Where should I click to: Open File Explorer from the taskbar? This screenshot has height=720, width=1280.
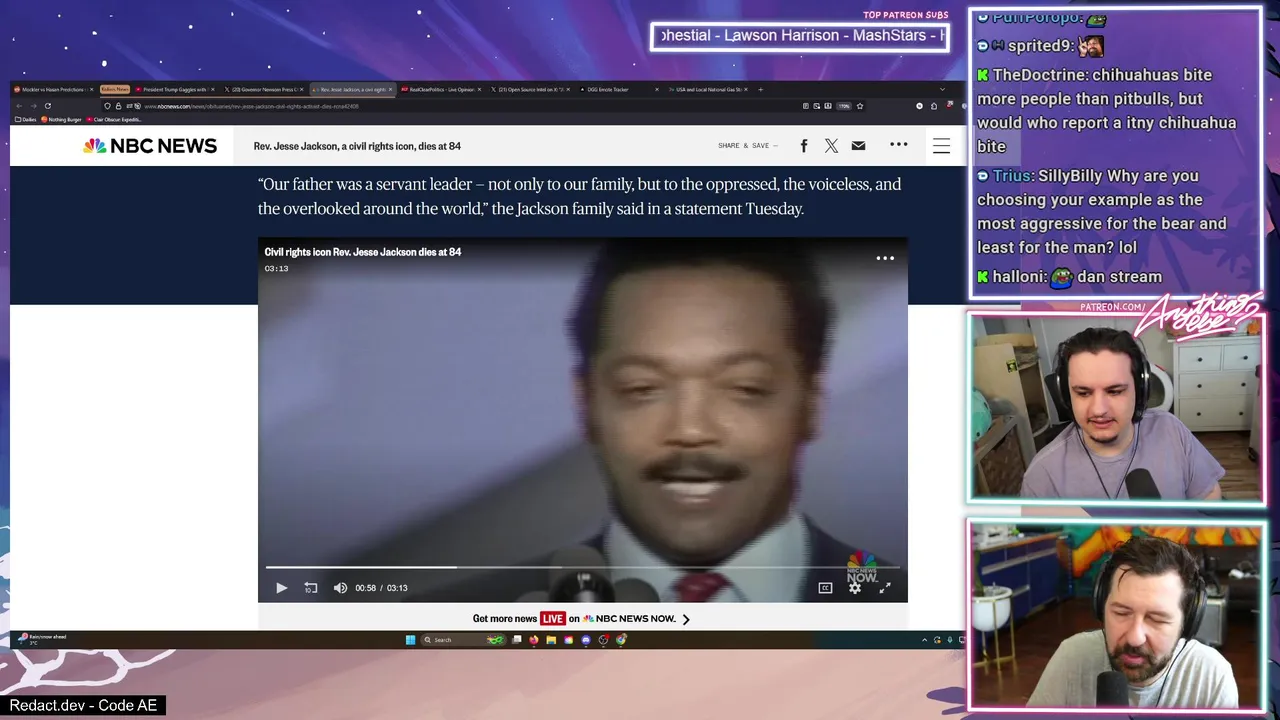551,640
